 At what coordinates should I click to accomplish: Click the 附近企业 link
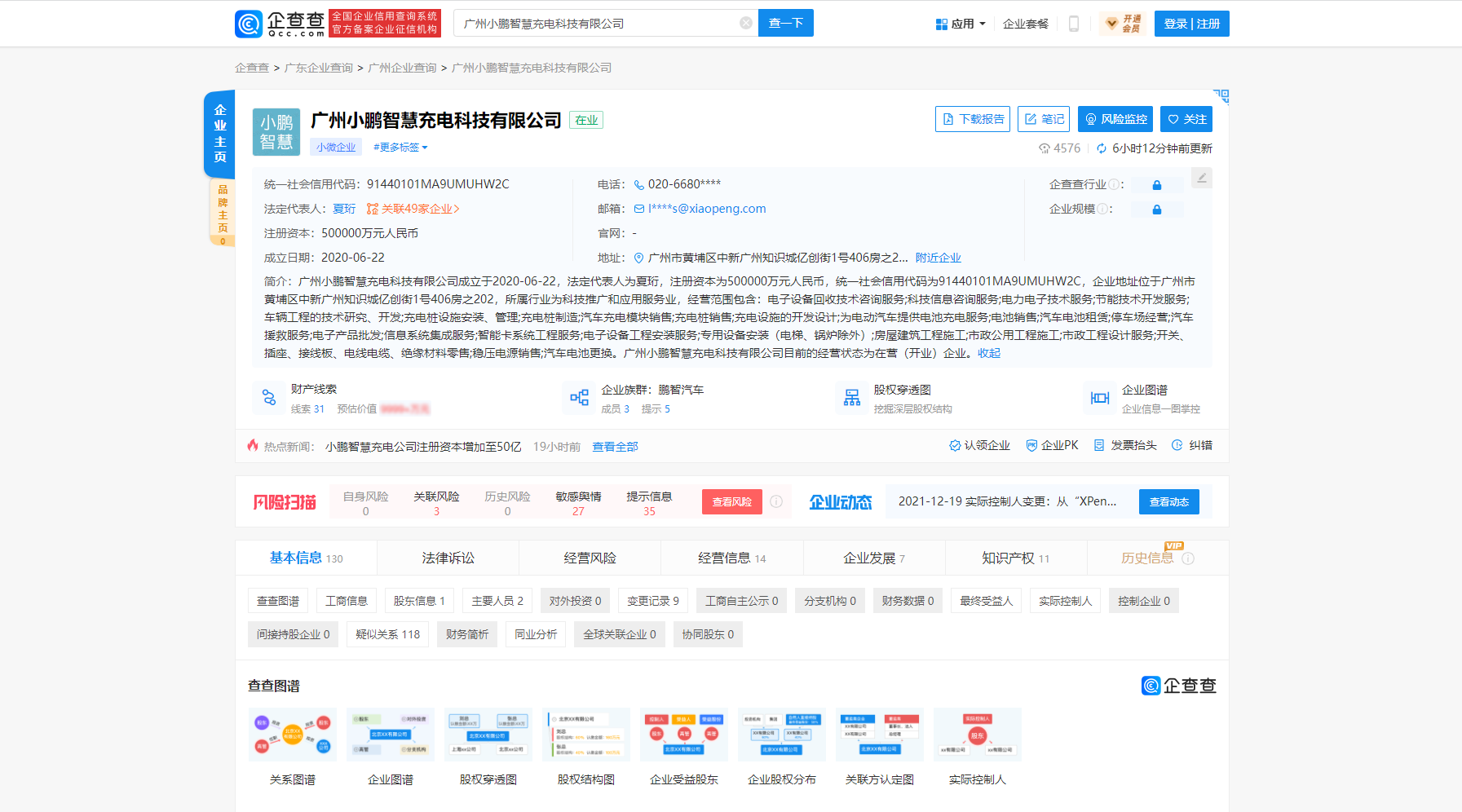pyautogui.click(x=938, y=258)
